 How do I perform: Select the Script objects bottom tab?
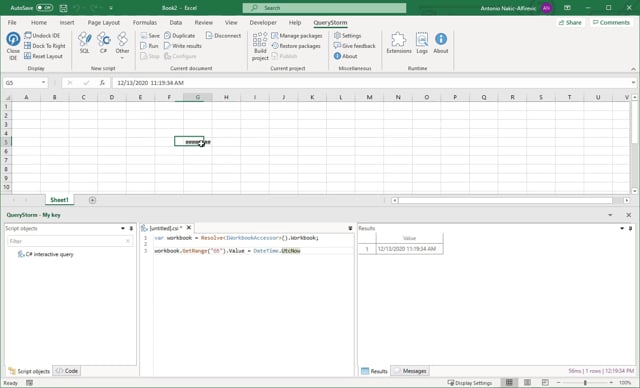[x=29, y=371]
